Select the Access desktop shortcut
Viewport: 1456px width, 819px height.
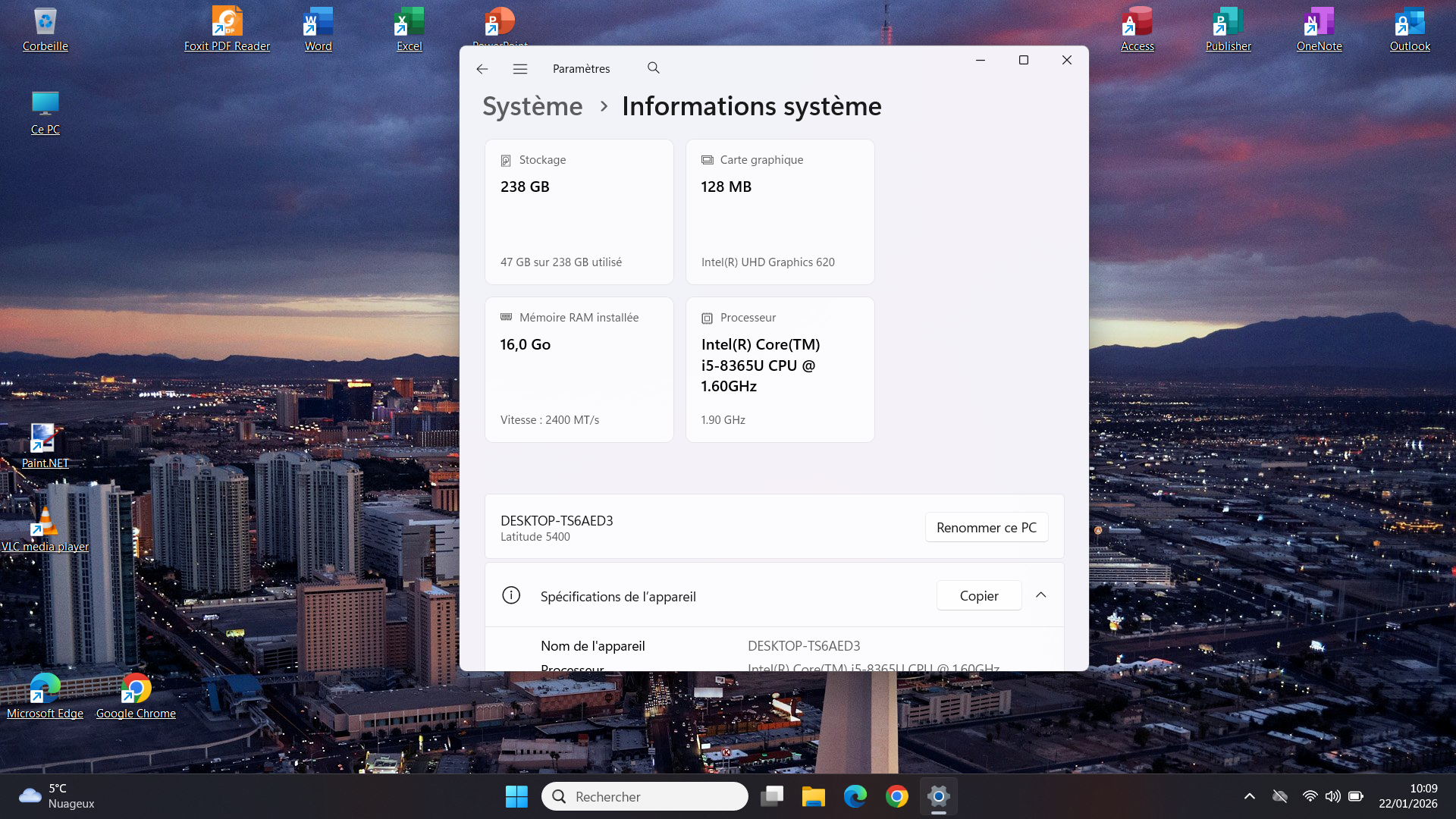[1137, 30]
